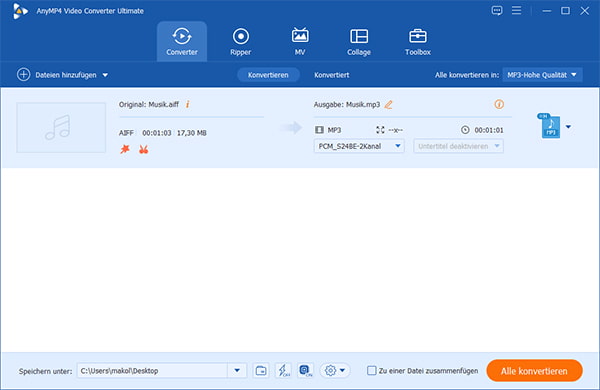Viewport: 600px width, 390px height.
Task: Toggle the lightning fast conversion icon
Action: (283, 370)
